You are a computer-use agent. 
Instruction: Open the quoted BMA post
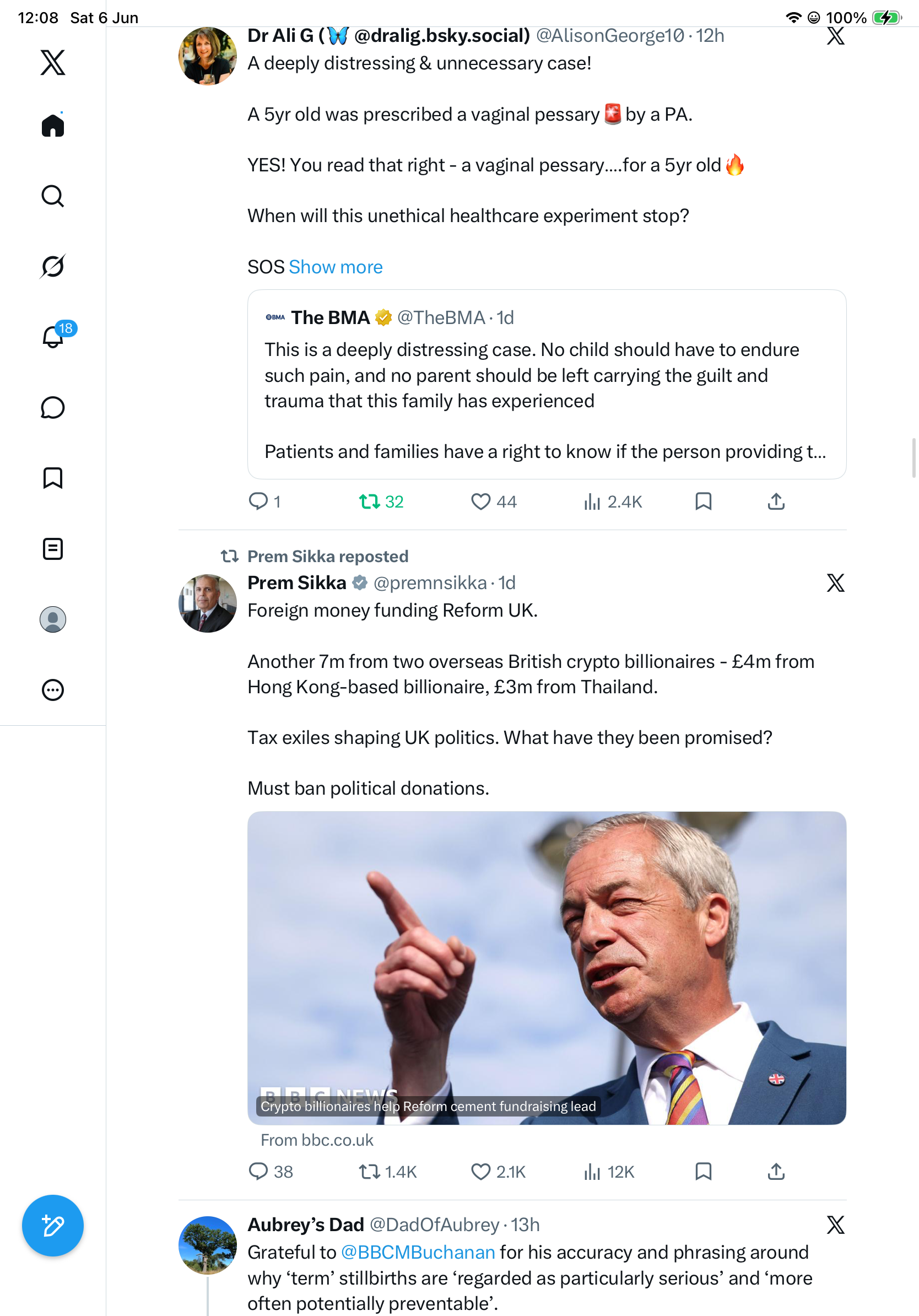coord(547,384)
